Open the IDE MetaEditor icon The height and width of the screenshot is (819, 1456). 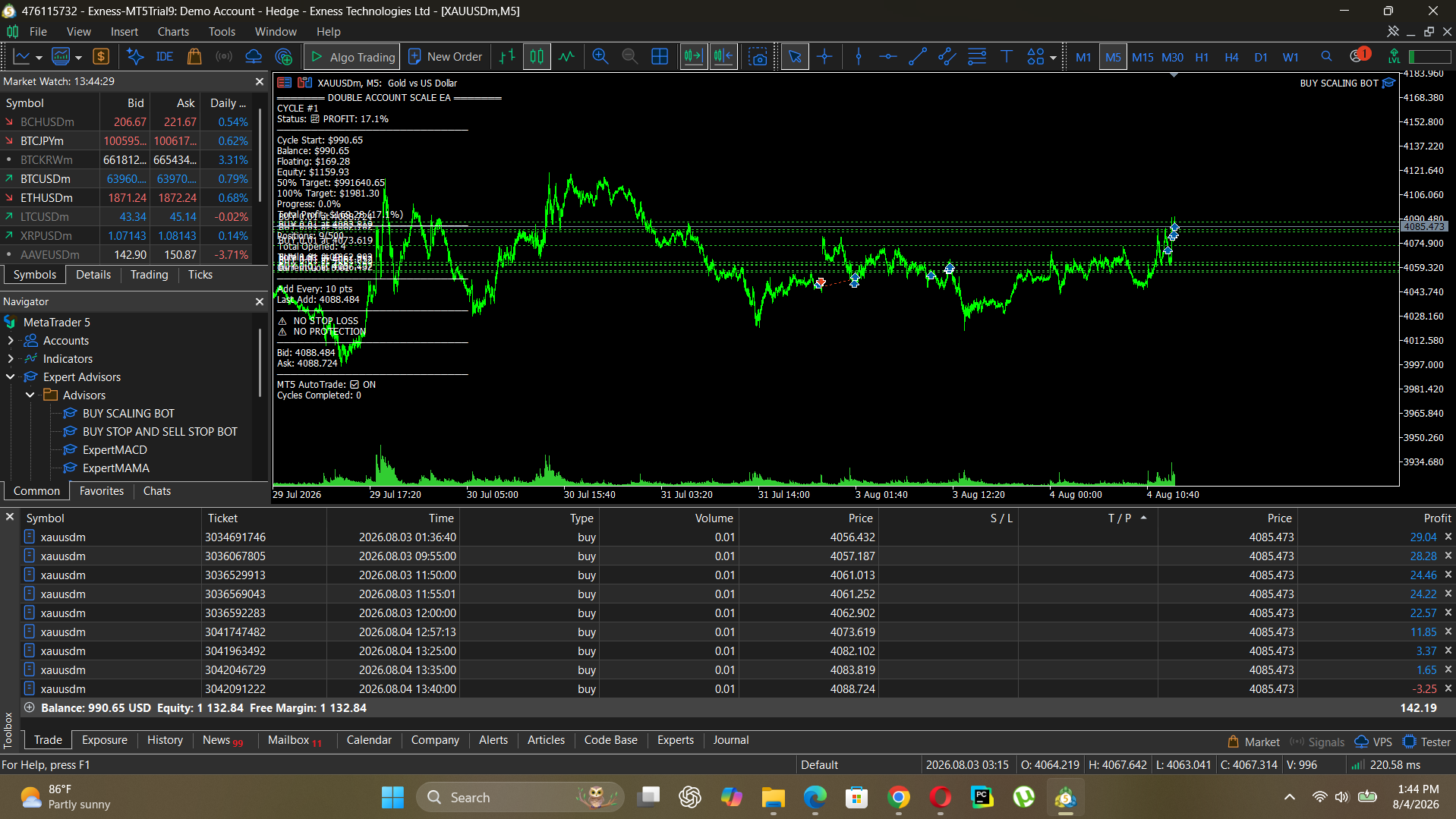pyautogui.click(x=164, y=57)
